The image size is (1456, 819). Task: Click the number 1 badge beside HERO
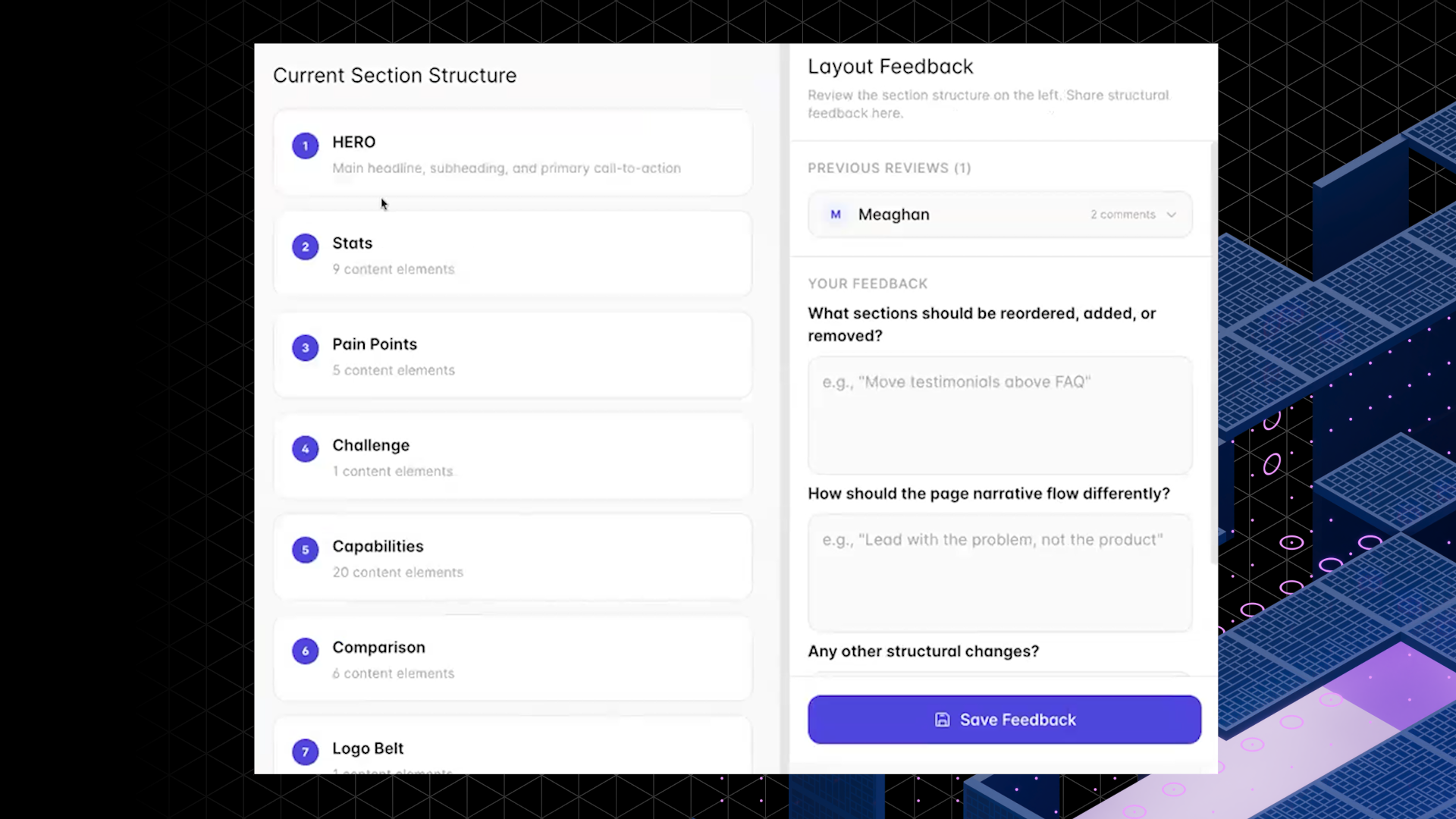305,146
